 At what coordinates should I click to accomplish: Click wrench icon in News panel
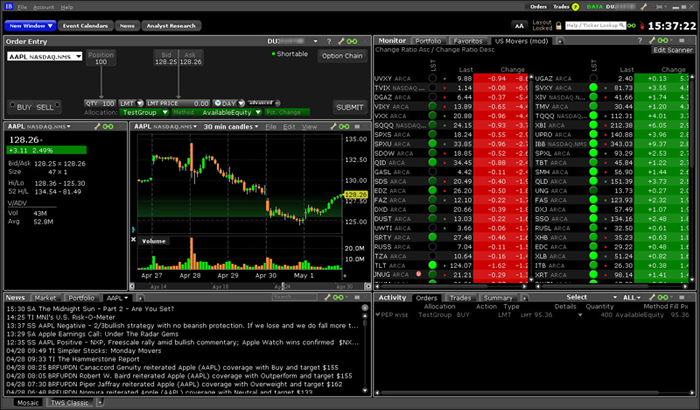pos(327,297)
